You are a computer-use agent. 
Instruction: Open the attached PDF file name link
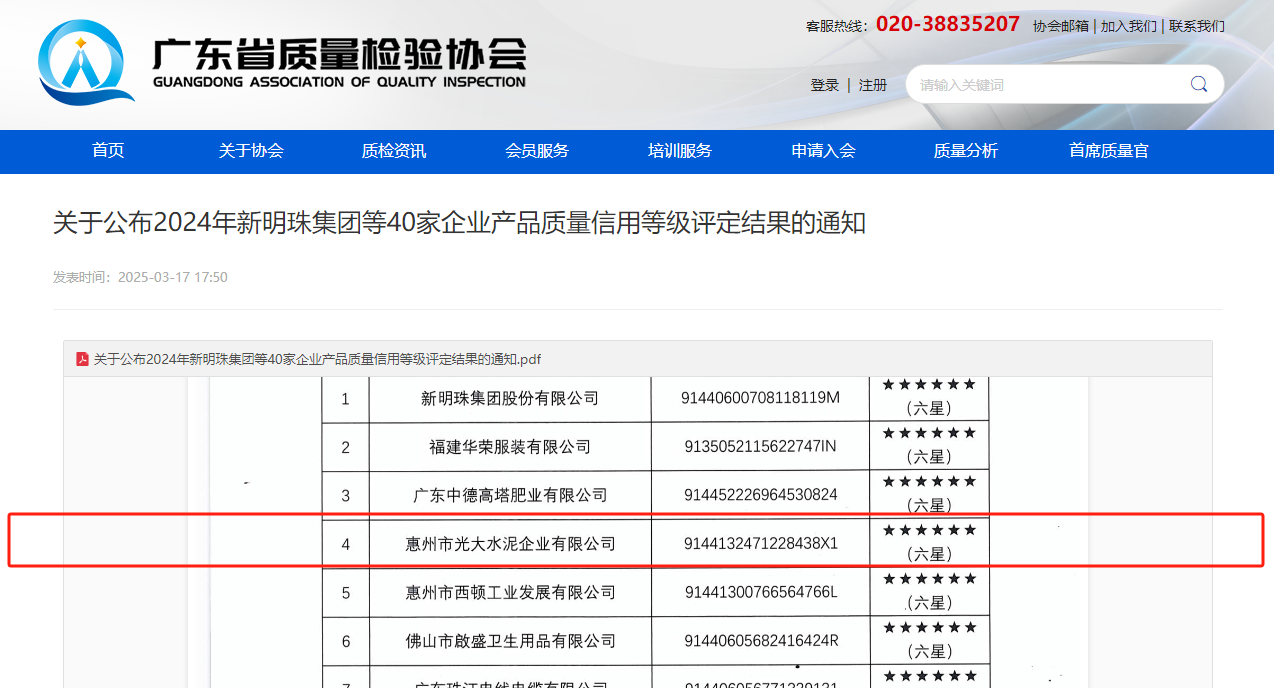pyautogui.click(x=317, y=359)
